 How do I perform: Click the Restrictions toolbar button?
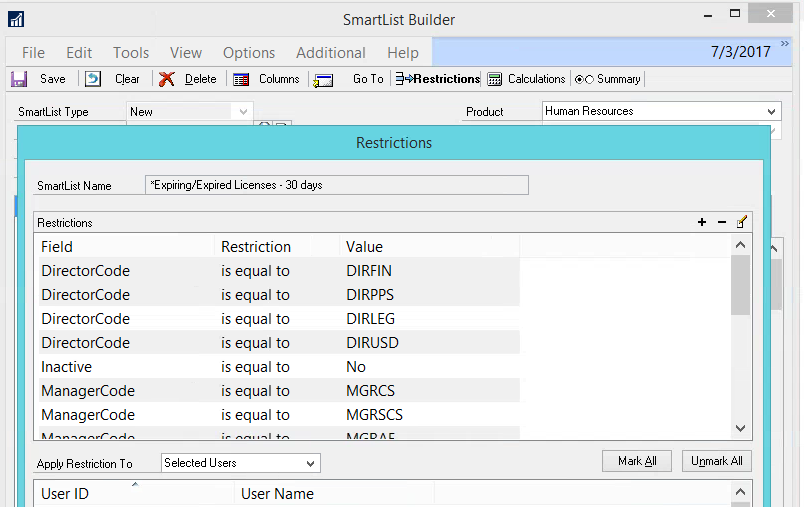[x=437, y=79]
